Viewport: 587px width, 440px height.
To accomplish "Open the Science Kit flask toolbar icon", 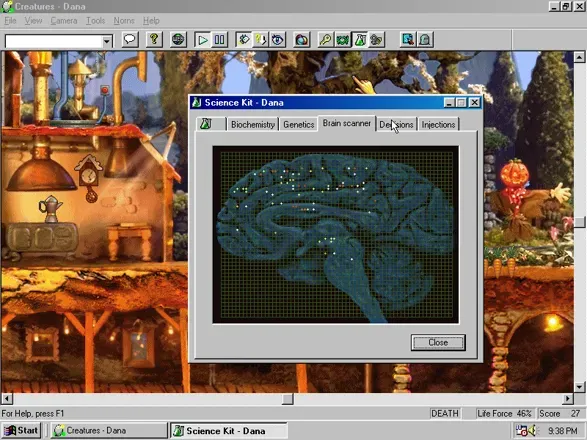I will (x=360, y=39).
